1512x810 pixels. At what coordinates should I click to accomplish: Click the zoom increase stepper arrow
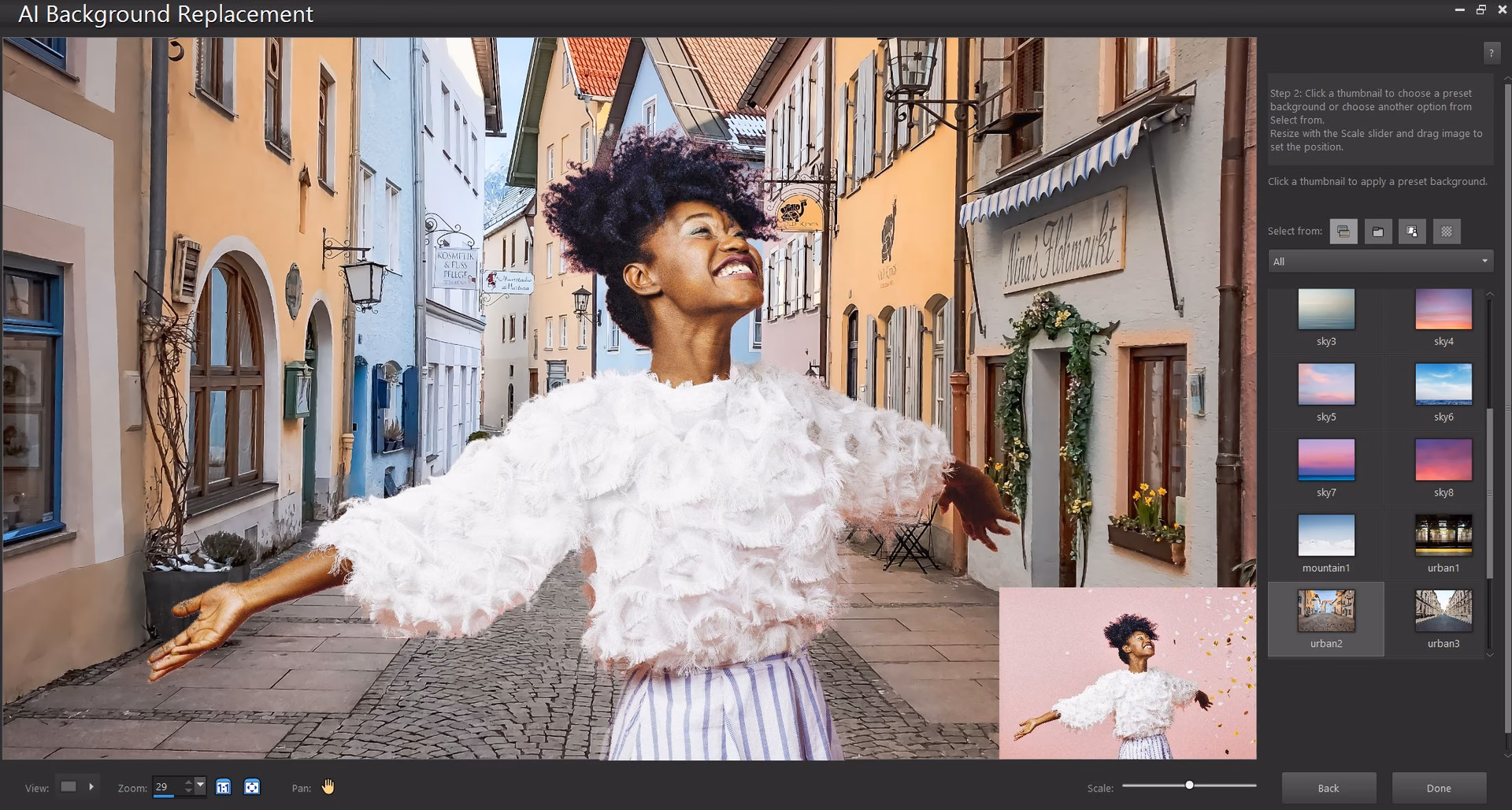click(187, 782)
